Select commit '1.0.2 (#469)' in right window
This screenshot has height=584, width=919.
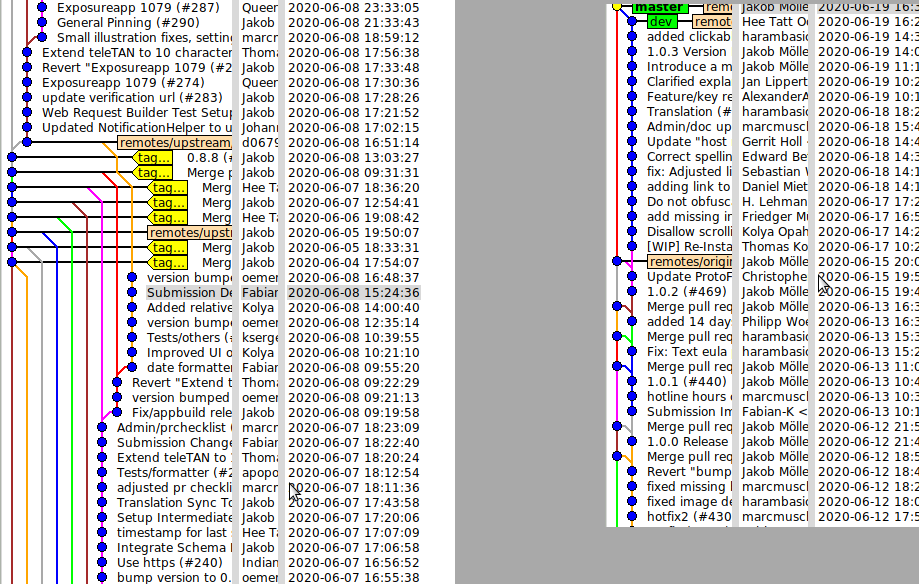point(686,291)
